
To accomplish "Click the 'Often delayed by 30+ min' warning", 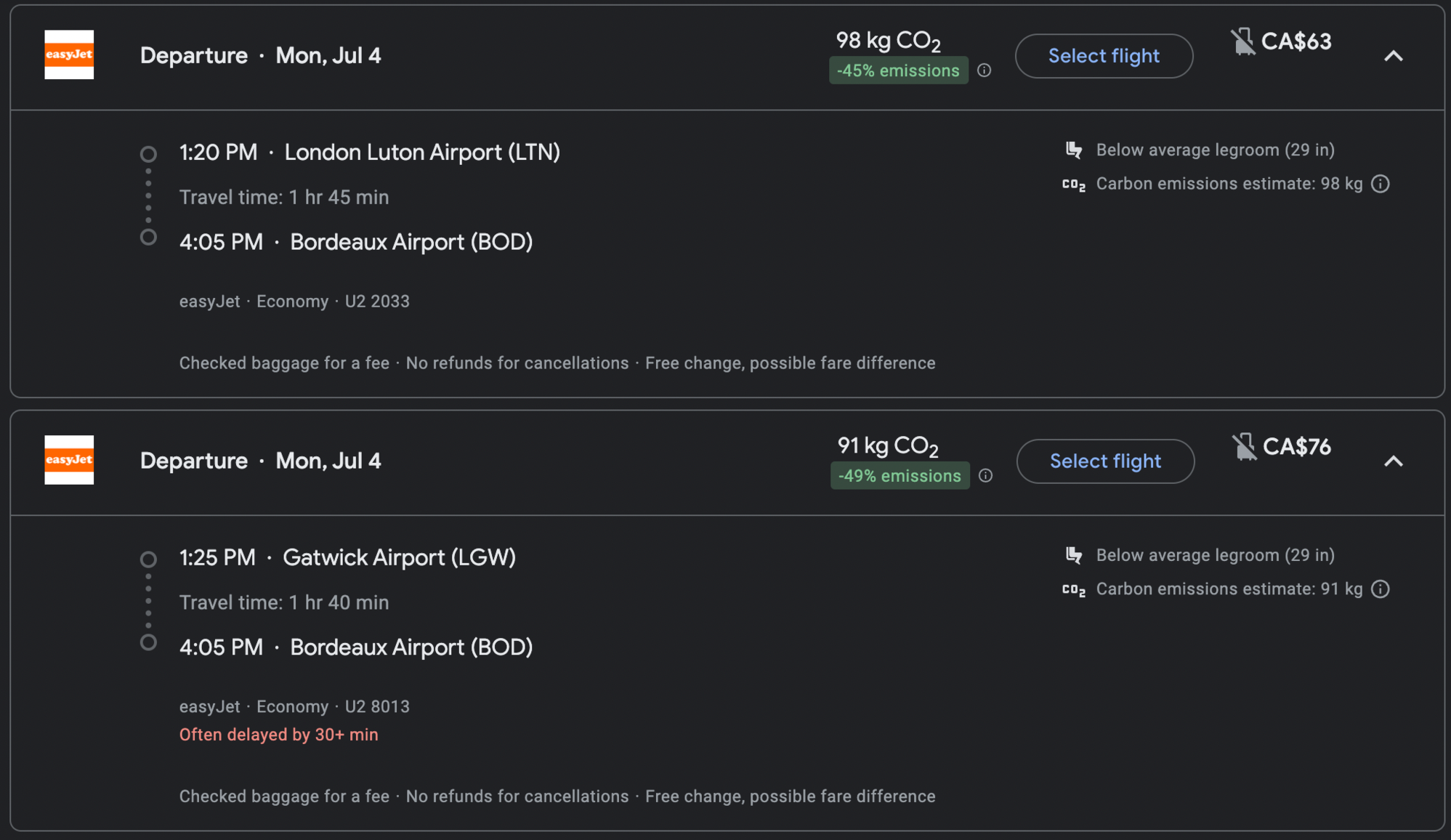I will [x=279, y=735].
